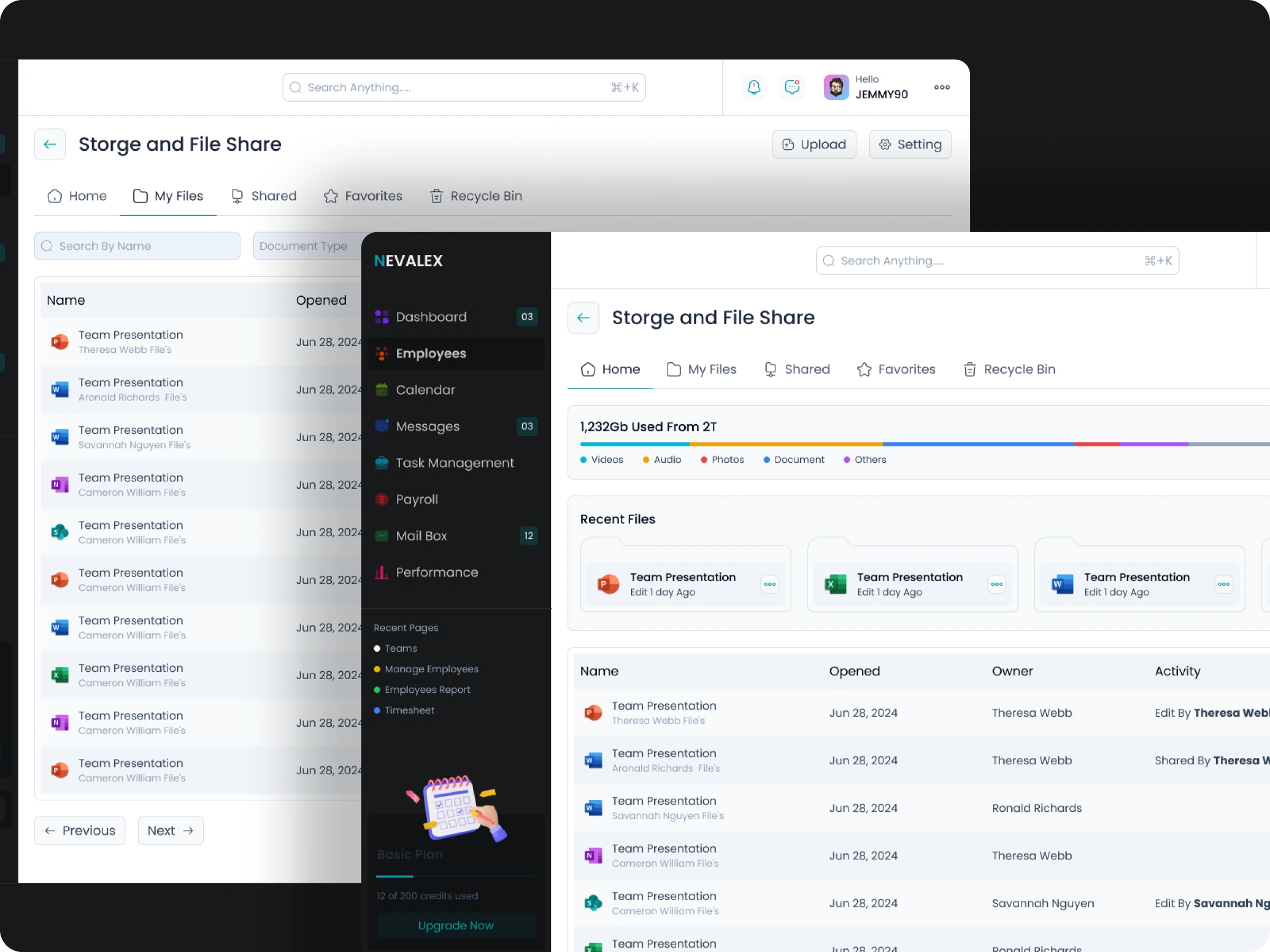Click the Word icon in the Recent Files card
The image size is (1270, 952).
[x=1062, y=584]
